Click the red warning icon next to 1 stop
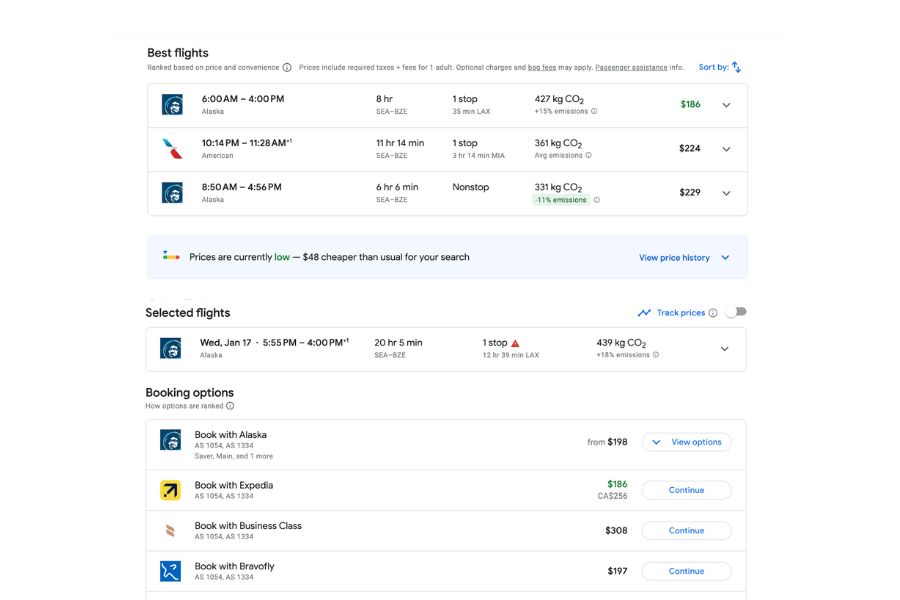 click(x=513, y=342)
